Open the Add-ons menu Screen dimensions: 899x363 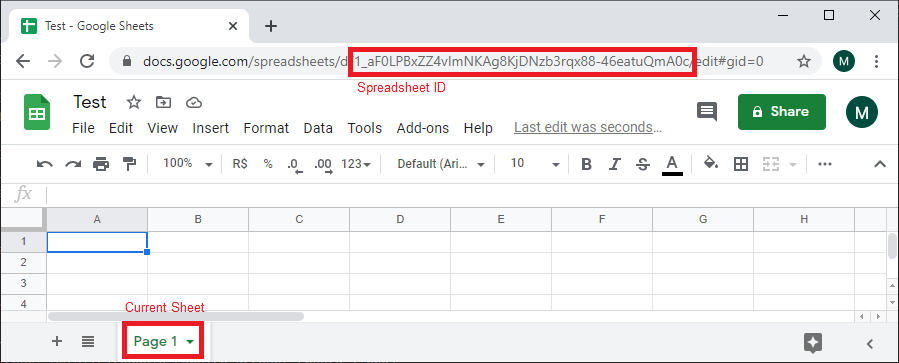pyautogui.click(x=423, y=128)
